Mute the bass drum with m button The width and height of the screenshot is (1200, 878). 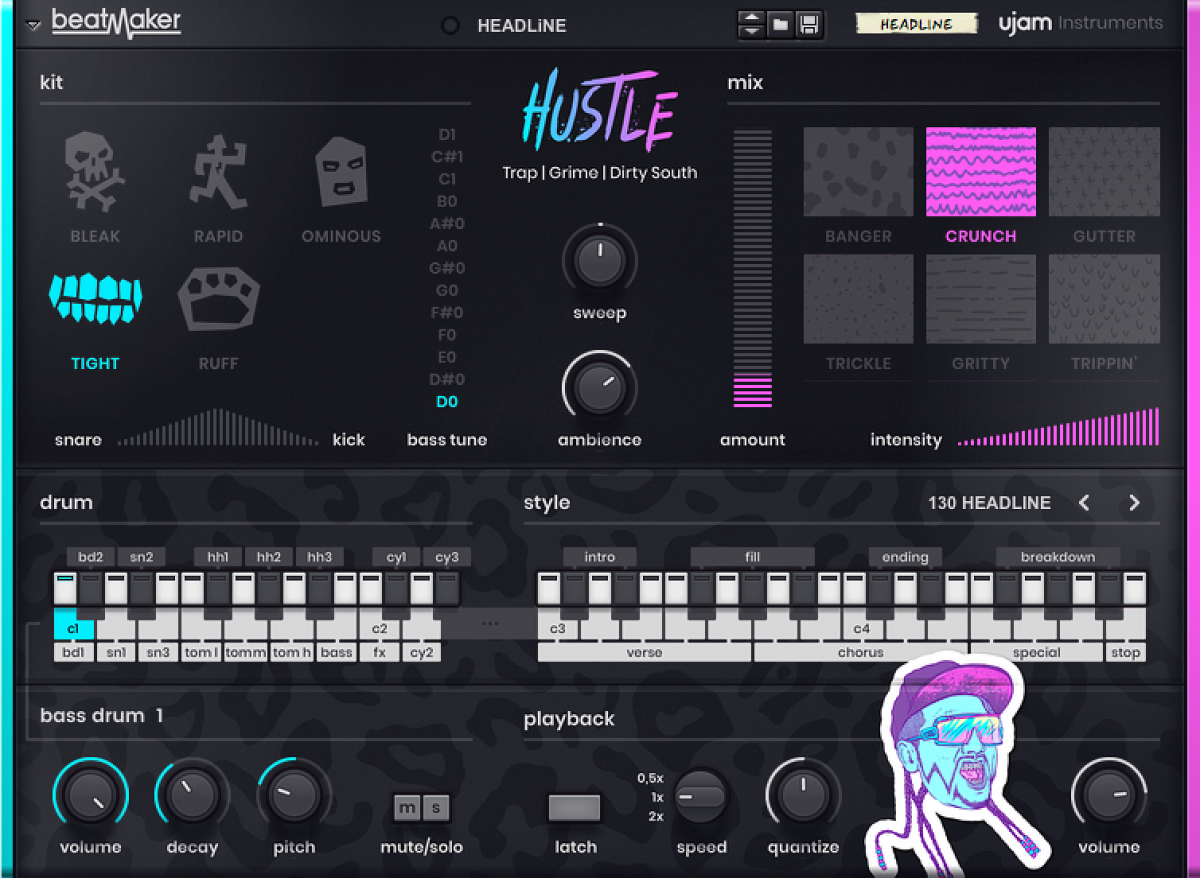point(407,808)
